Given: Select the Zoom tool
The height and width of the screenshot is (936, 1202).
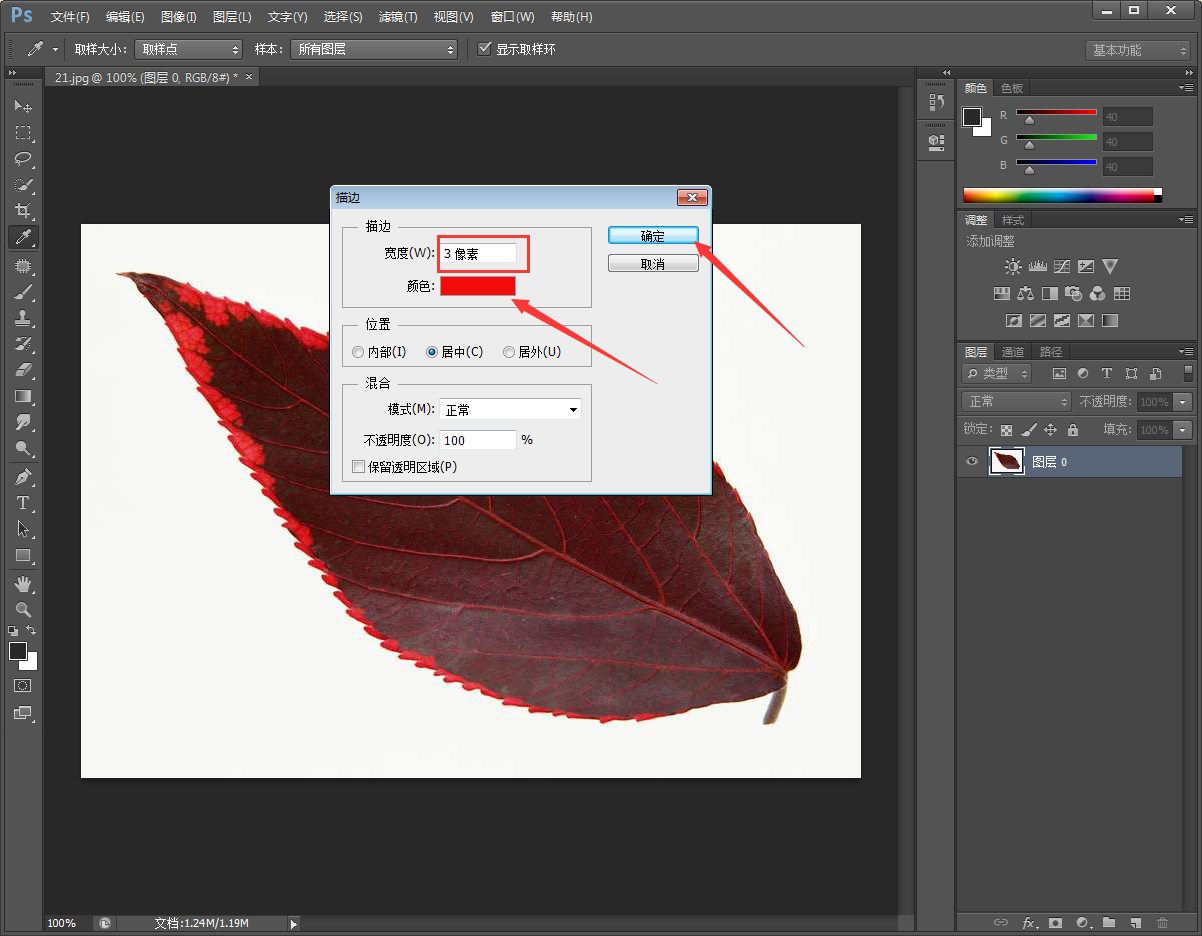Looking at the screenshot, I should (x=22, y=609).
